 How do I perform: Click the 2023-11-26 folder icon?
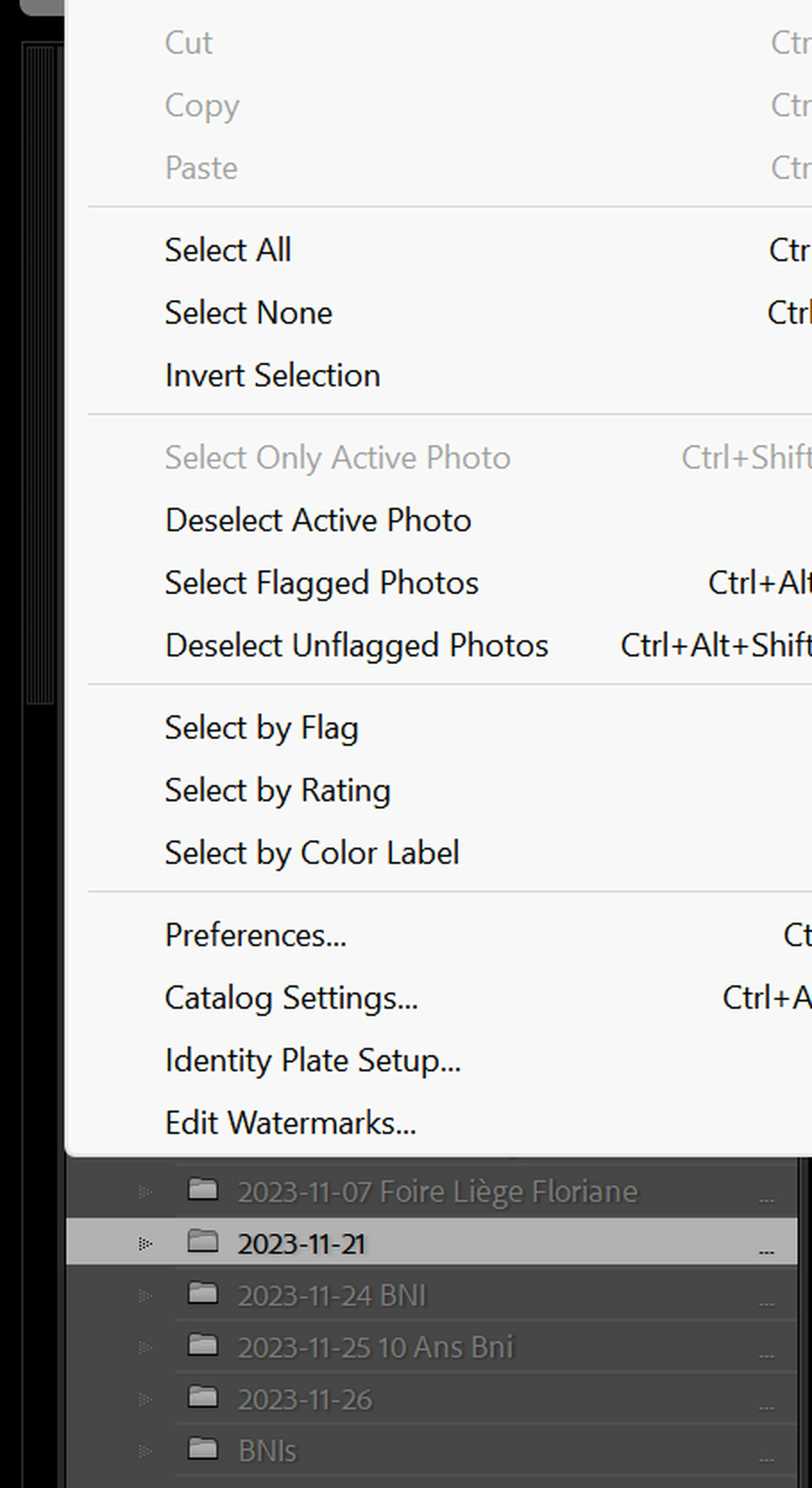pyautogui.click(x=203, y=1397)
